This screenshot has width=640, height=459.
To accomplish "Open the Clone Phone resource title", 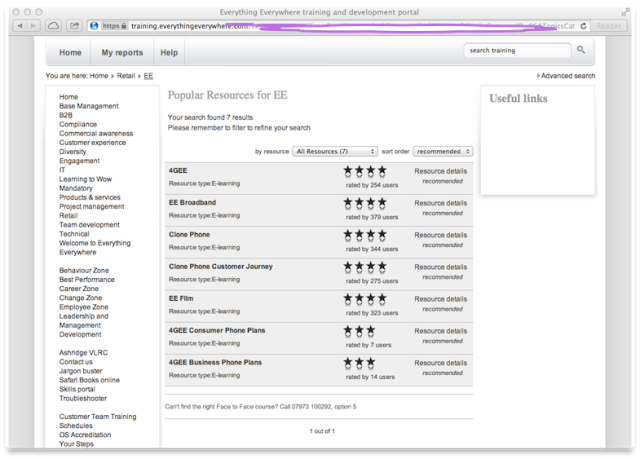I will click(x=189, y=235).
